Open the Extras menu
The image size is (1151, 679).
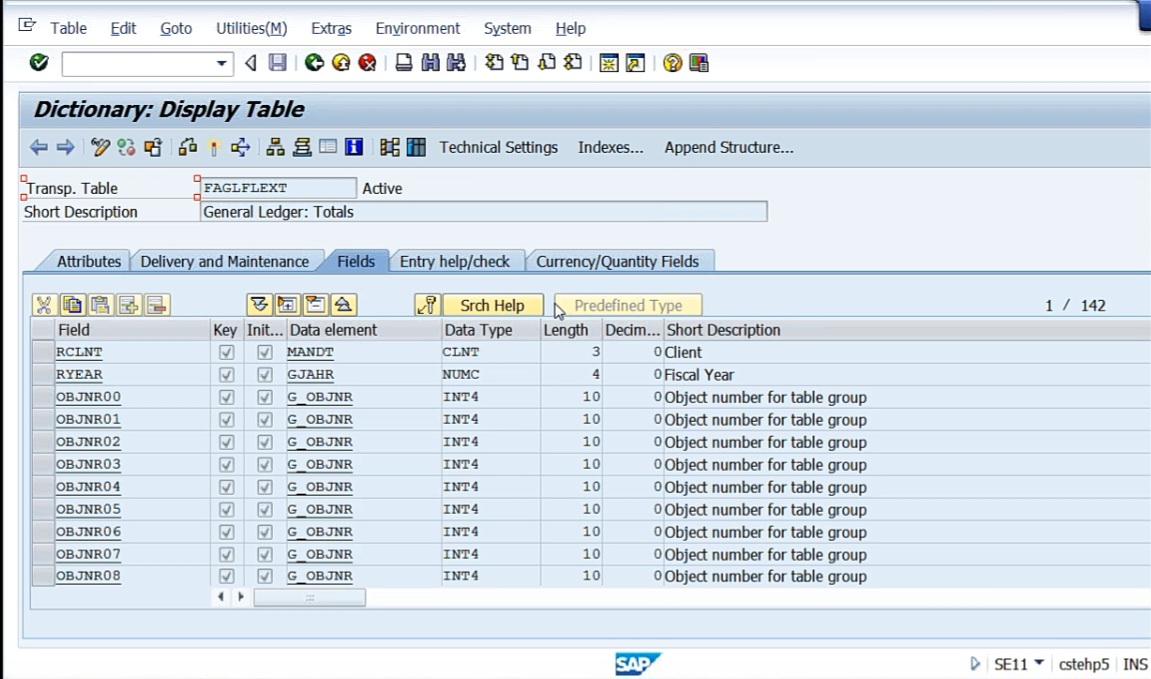point(331,29)
